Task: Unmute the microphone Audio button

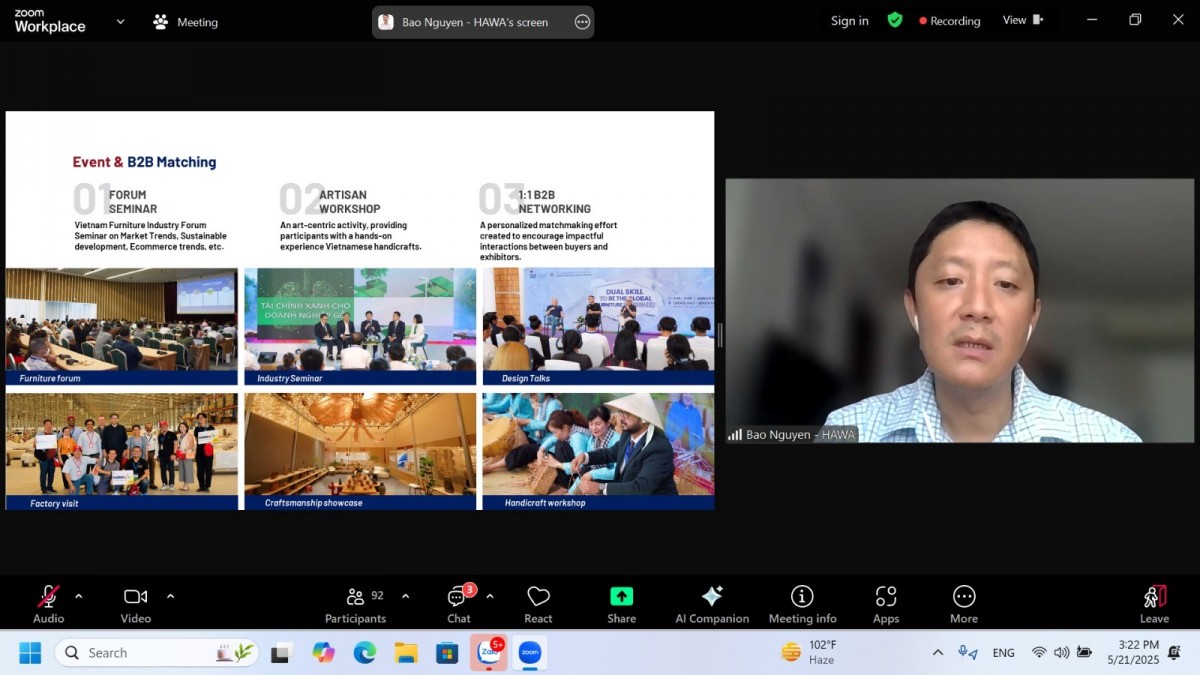Action: click(x=48, y=604)
